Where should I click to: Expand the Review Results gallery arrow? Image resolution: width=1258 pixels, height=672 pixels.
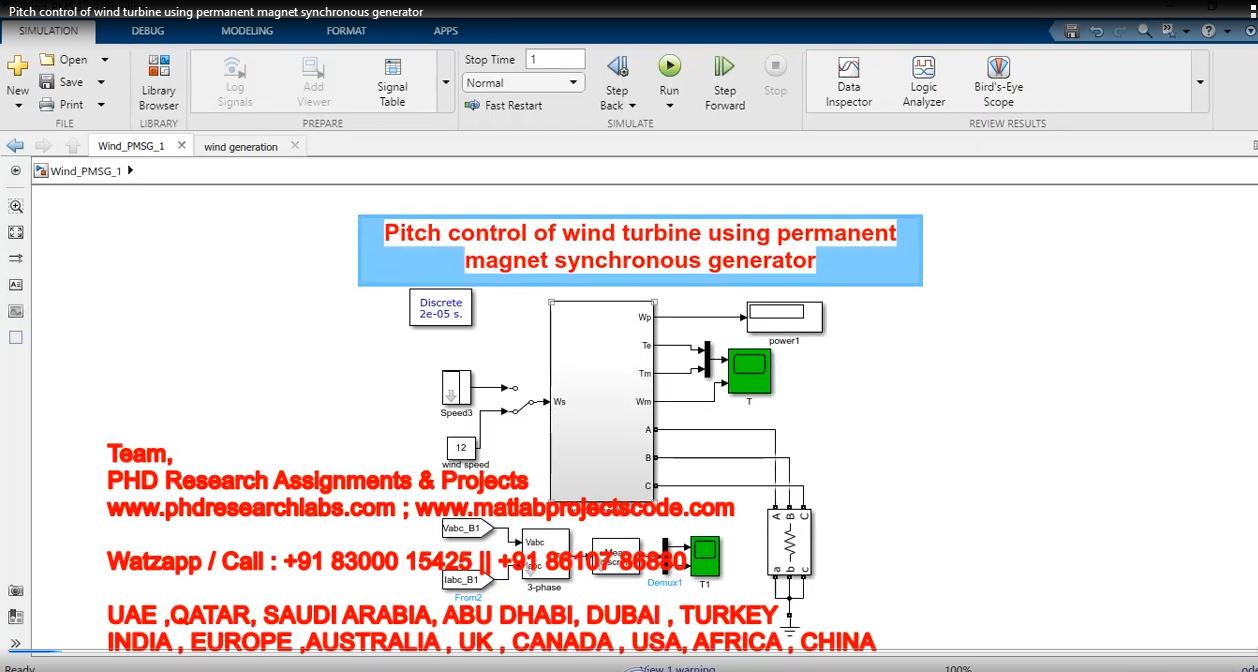coord(1200,82)
